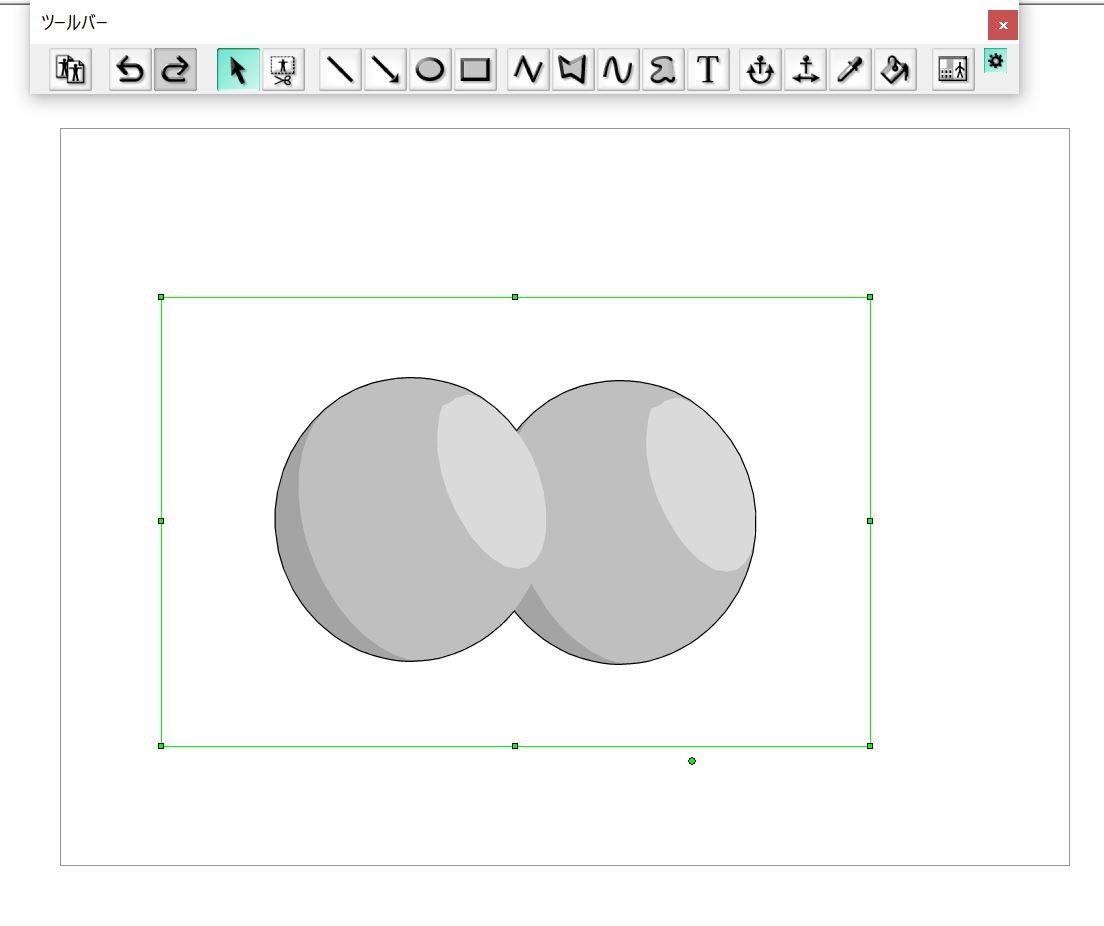This screenshot has height=926, width=1104.
Task: Select the Paint bucket fill tool
Action: tap(895, 70)
